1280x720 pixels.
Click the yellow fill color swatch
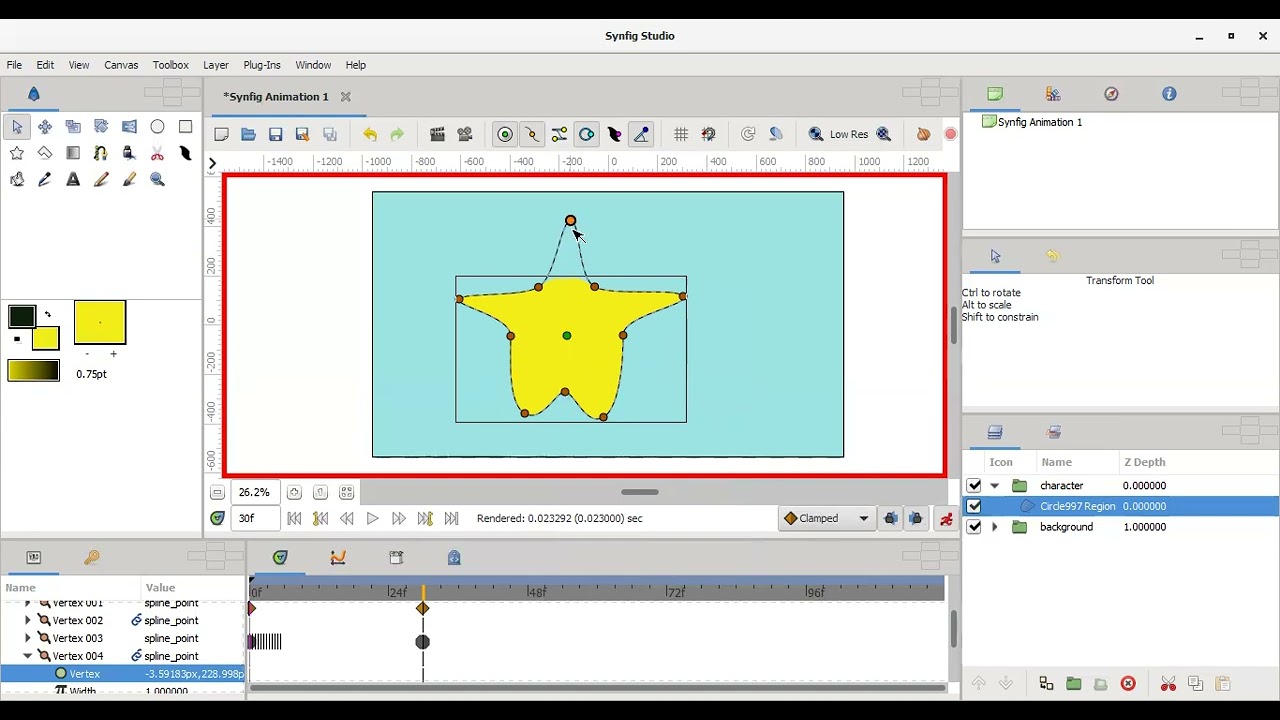point(45,338)
